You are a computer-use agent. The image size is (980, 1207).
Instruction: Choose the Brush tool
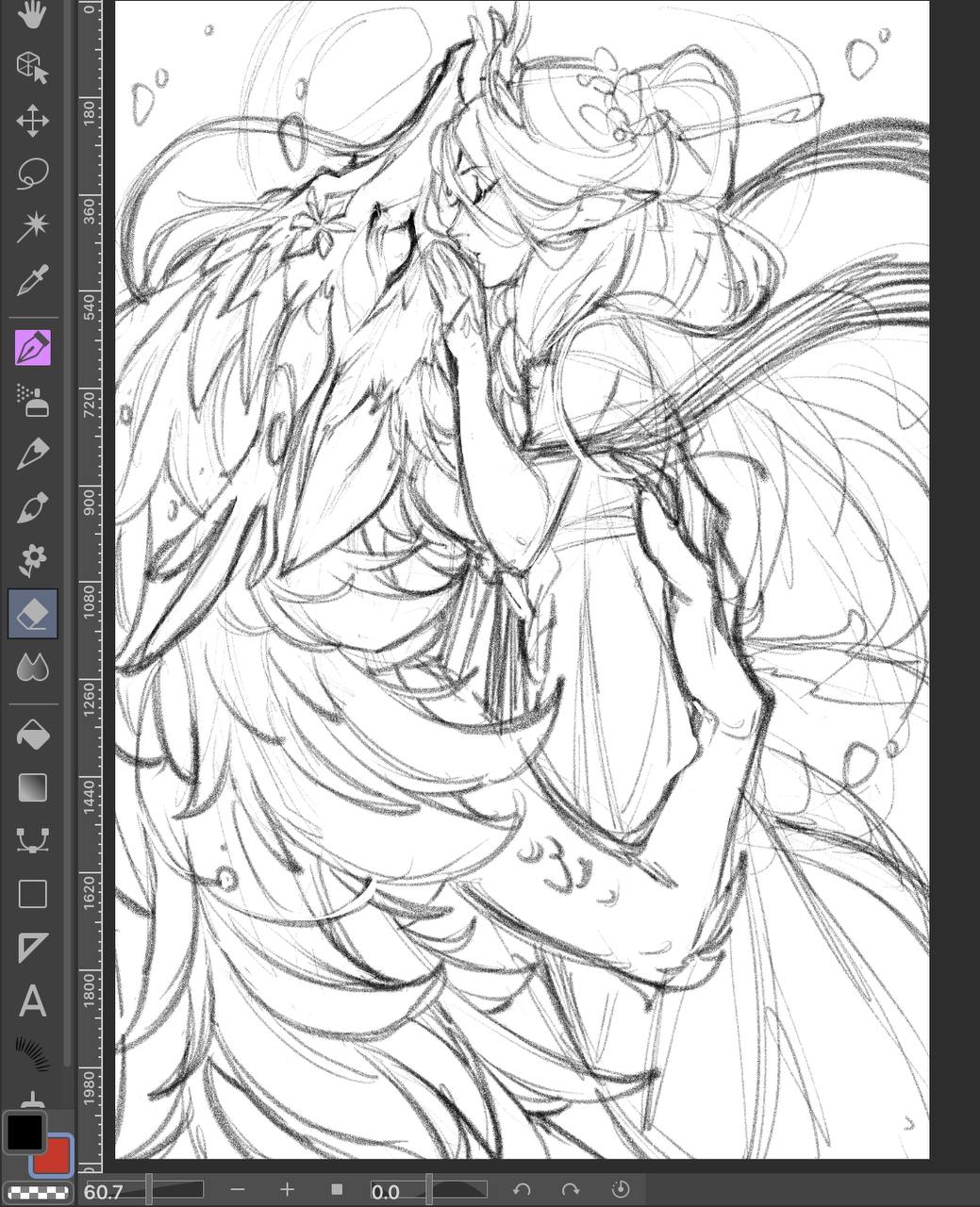[32, 507]
